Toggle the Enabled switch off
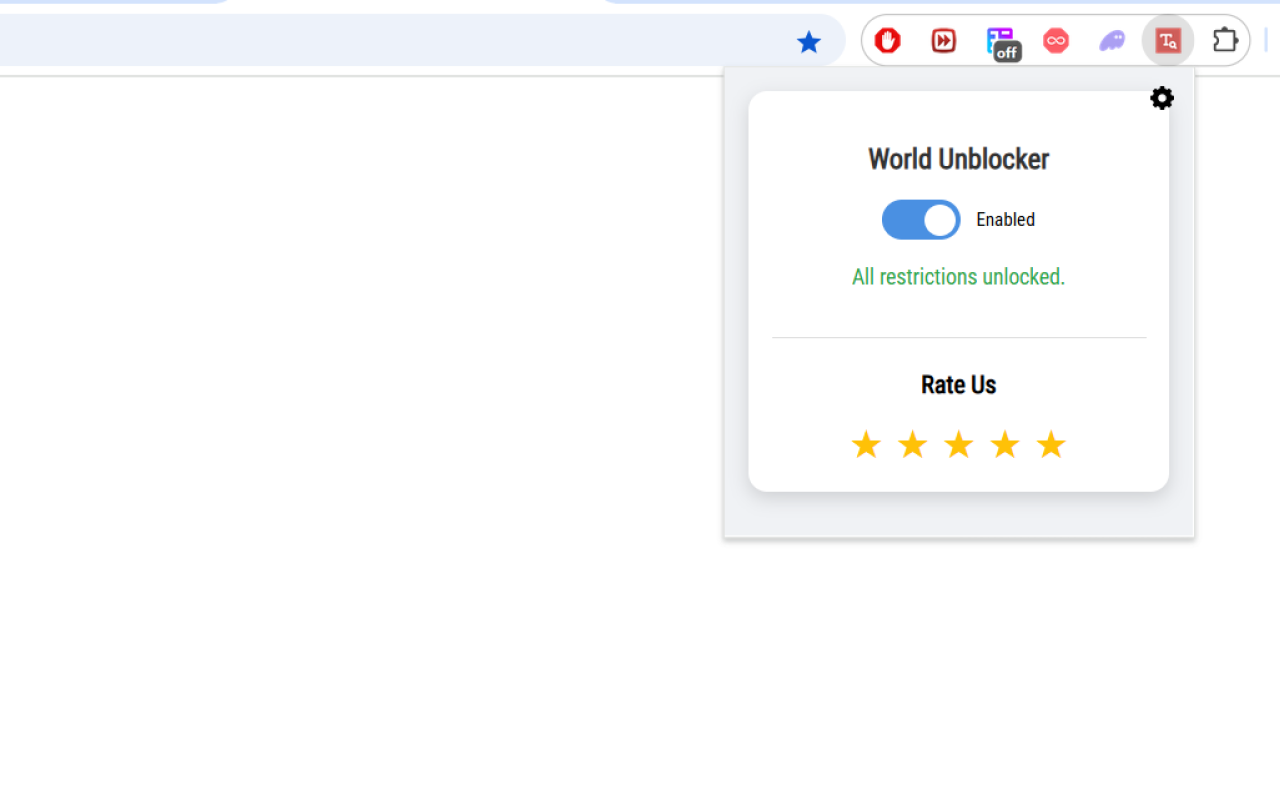The width and height of the screenshot is (1280, 800). (921, 220)
